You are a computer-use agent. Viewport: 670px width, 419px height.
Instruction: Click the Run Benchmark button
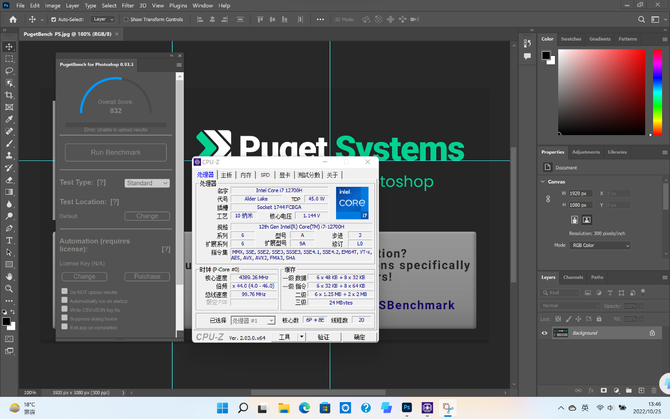tap(116, 152)
